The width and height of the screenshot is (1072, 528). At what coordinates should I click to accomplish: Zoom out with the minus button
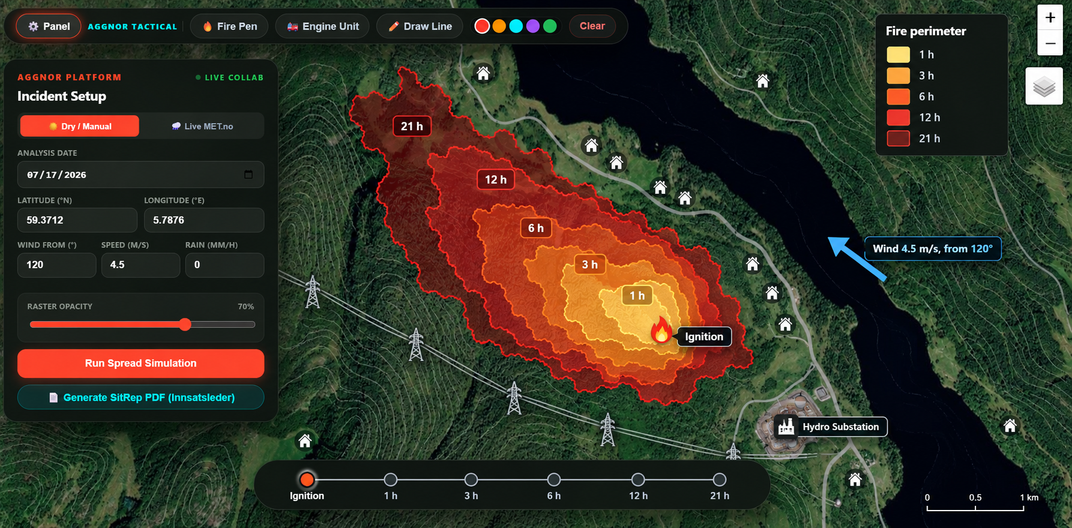1051,43
